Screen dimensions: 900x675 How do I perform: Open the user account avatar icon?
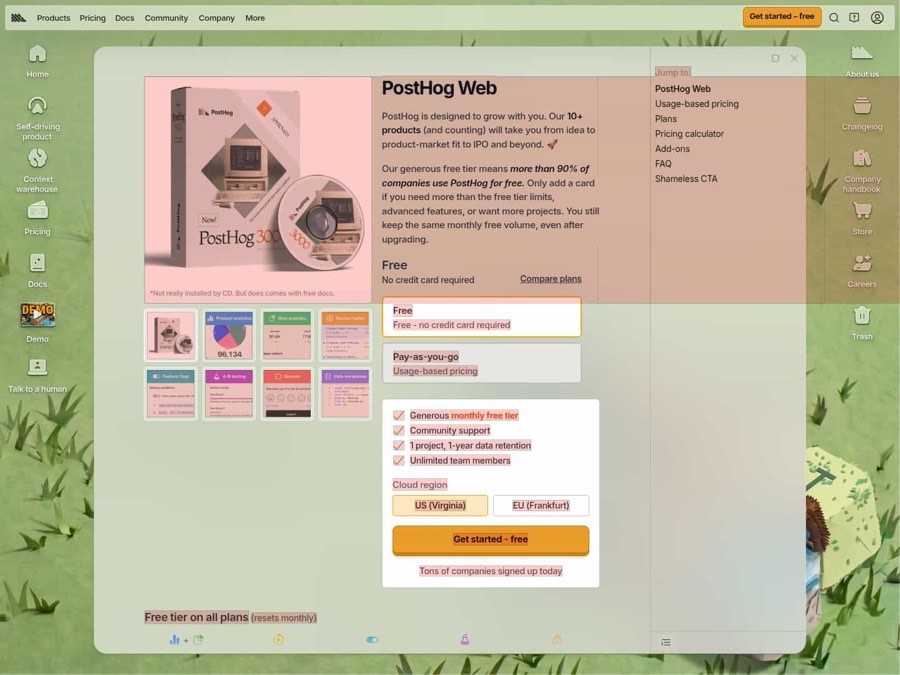click(877, 18)
